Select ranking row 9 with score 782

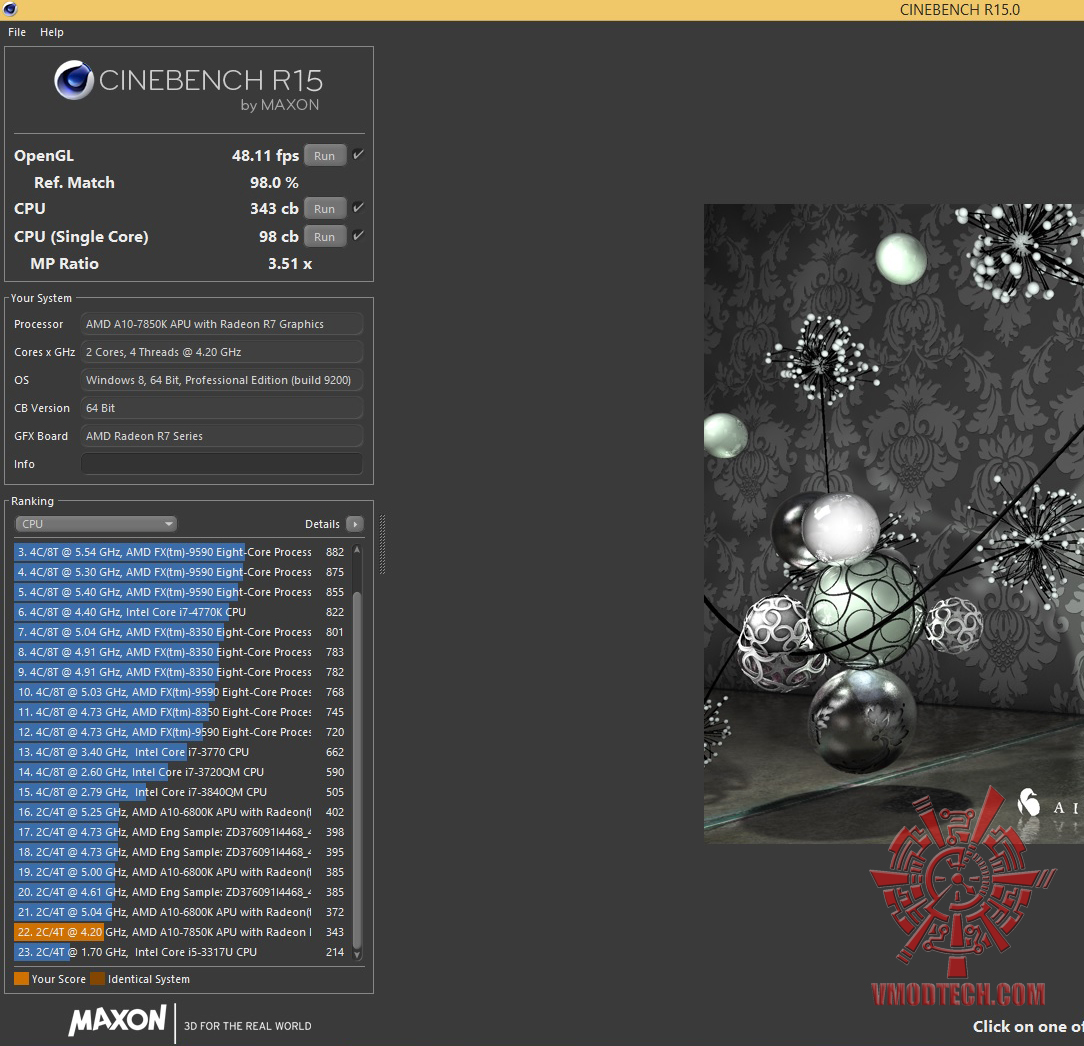pyautogui.click(x=180, y=672)
